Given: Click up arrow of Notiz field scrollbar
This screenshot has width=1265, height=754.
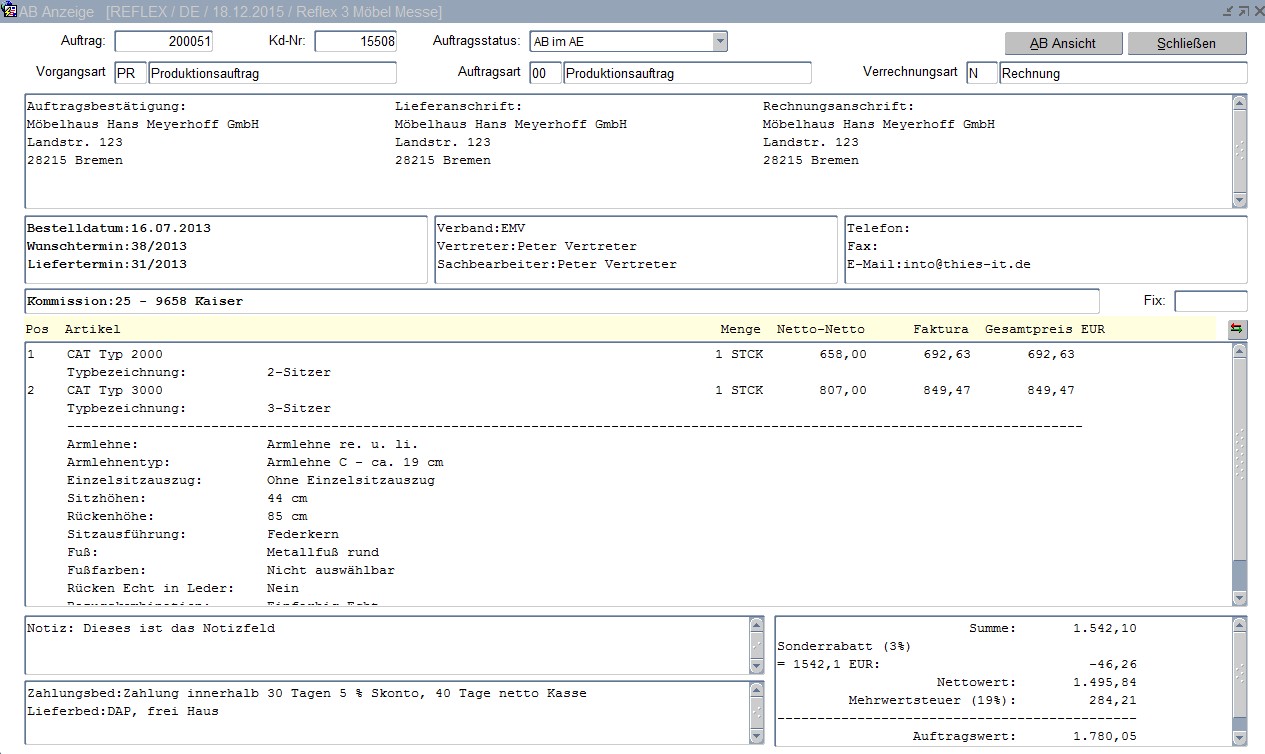Looking at the screenshot, I should coord(757,625).
